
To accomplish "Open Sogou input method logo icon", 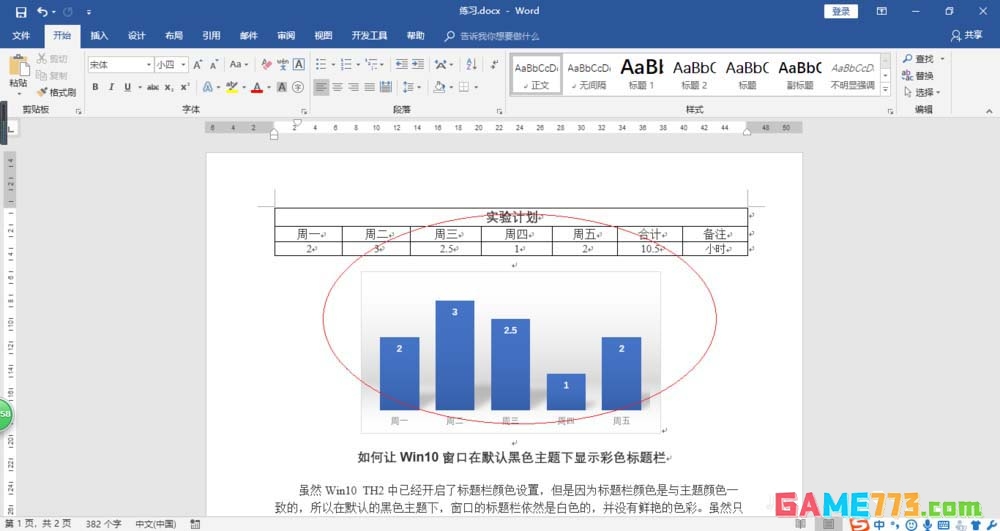I will 859,524.
